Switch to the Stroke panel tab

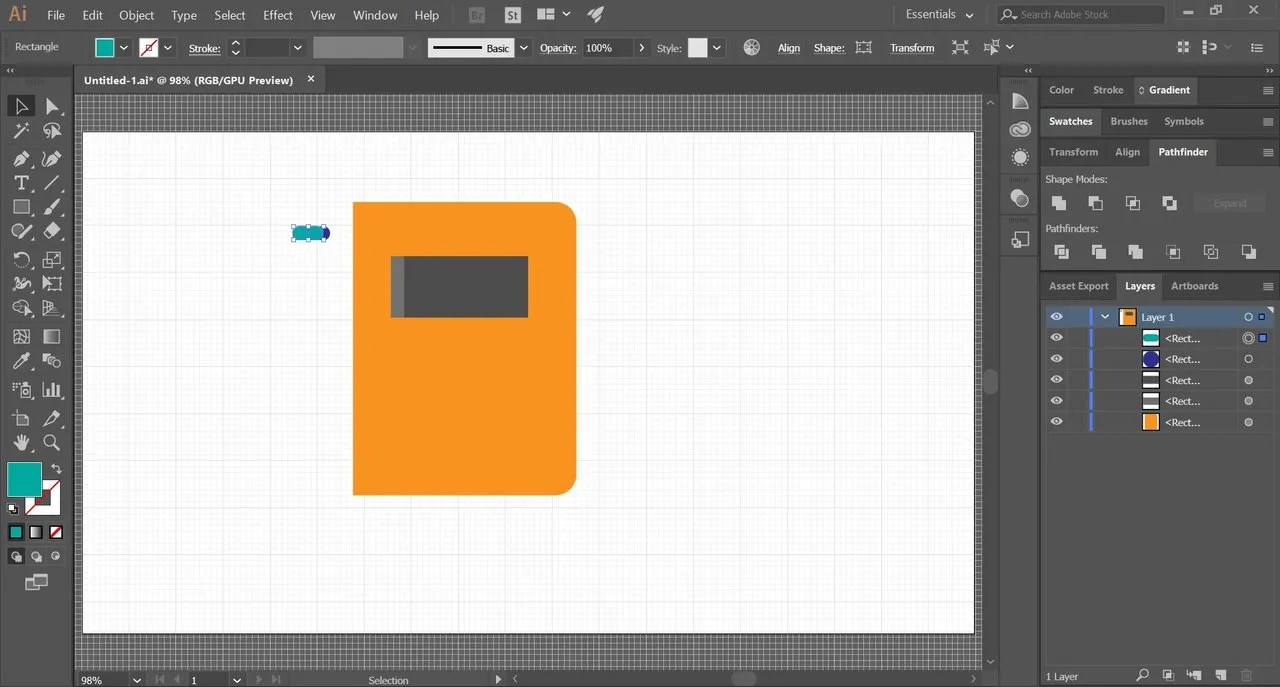[1107, 90]
